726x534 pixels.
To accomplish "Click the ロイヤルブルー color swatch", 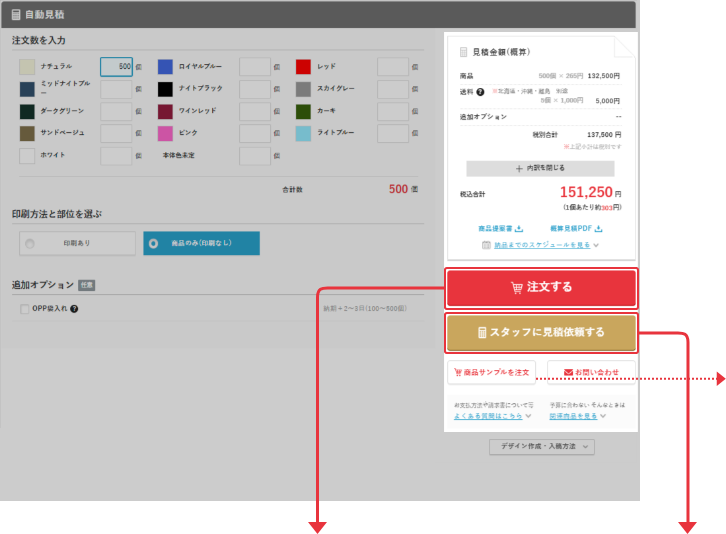I will [x=165, y=67].
